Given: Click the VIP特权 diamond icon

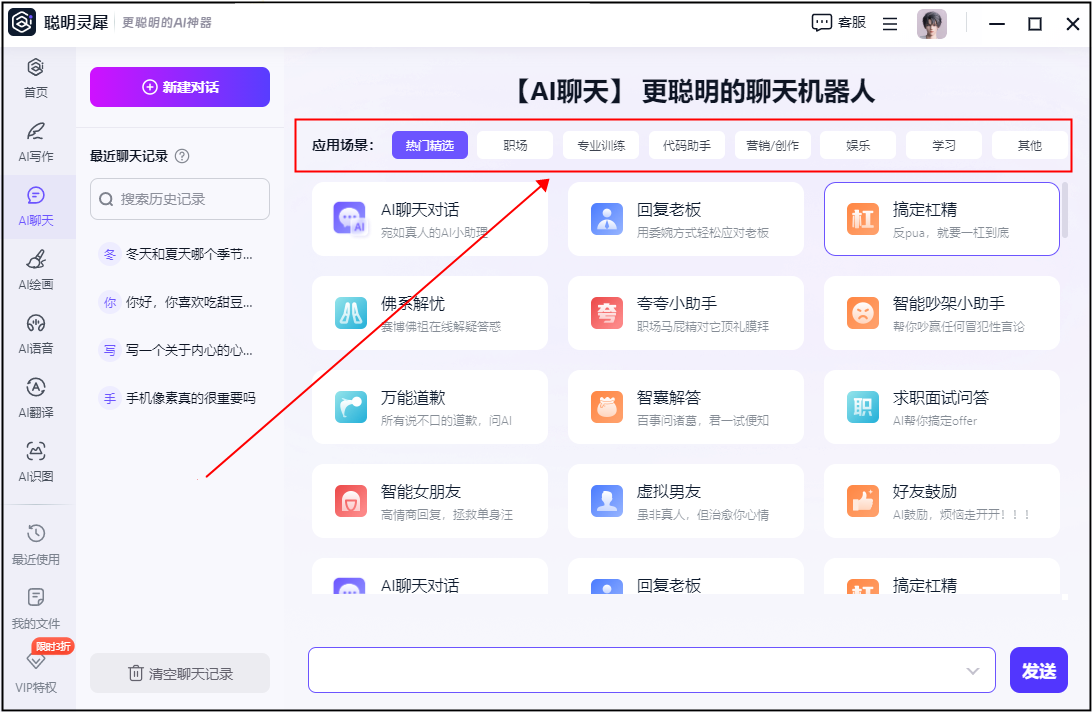Looking at the screenshot, I should click(36, 660).
